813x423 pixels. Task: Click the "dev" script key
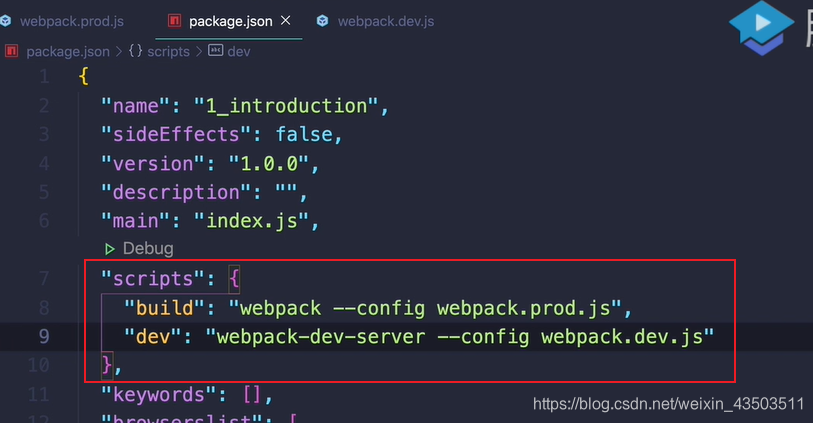point(153,337)
